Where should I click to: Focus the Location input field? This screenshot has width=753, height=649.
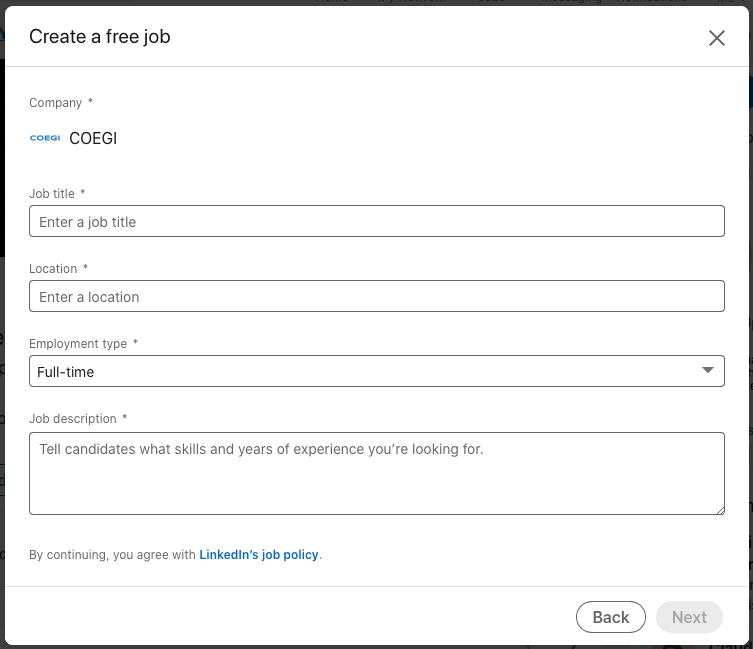click(376, 296)
